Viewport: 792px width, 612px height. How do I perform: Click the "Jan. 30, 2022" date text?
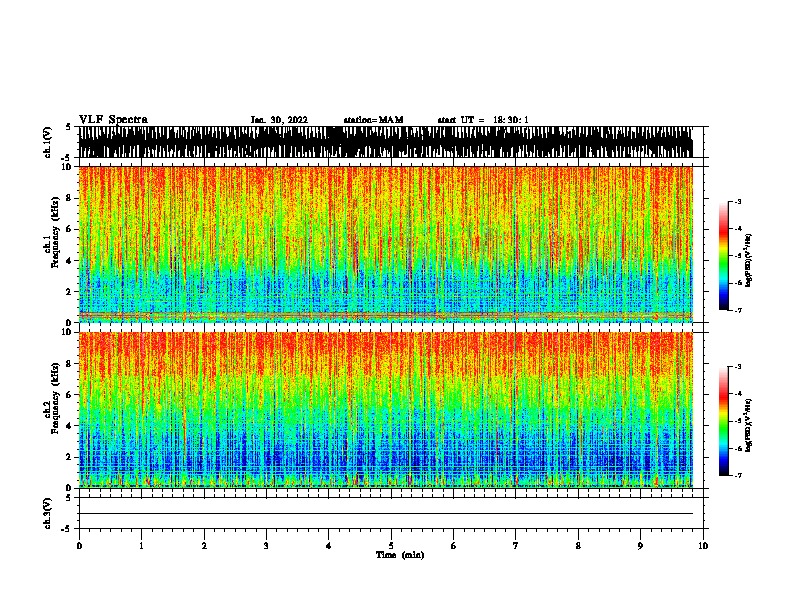(x=279, y=120)
